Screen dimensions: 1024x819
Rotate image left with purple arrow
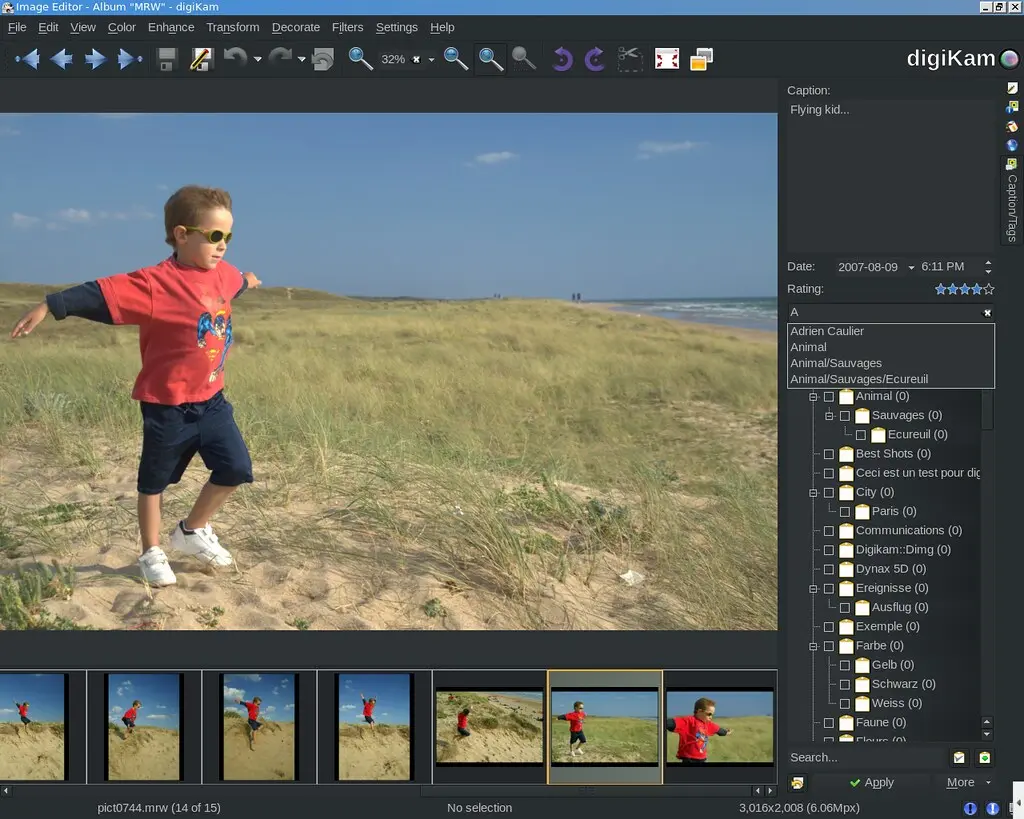coord(562,60)
